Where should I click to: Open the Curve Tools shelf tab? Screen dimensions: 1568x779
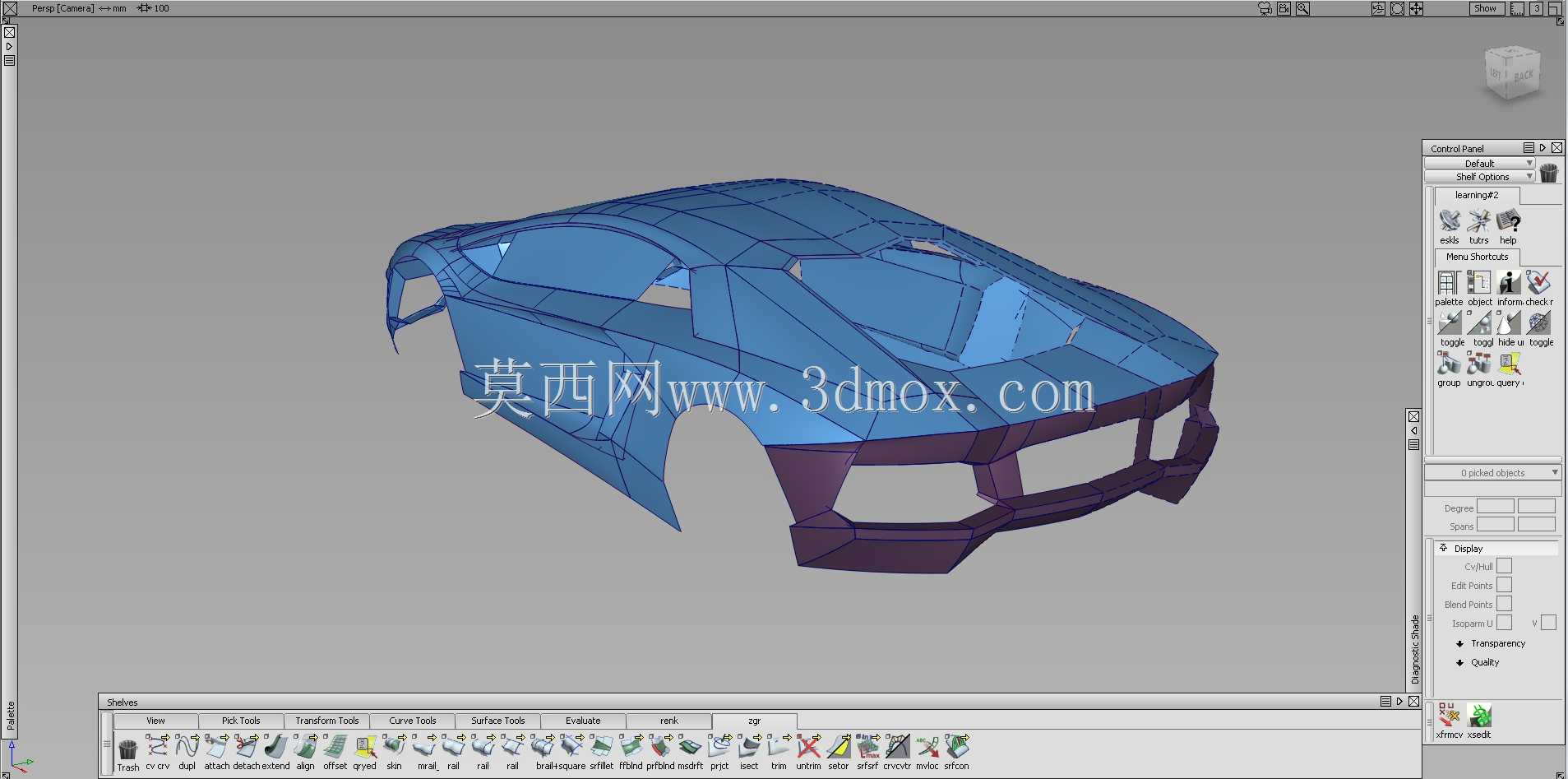[412, 721]
